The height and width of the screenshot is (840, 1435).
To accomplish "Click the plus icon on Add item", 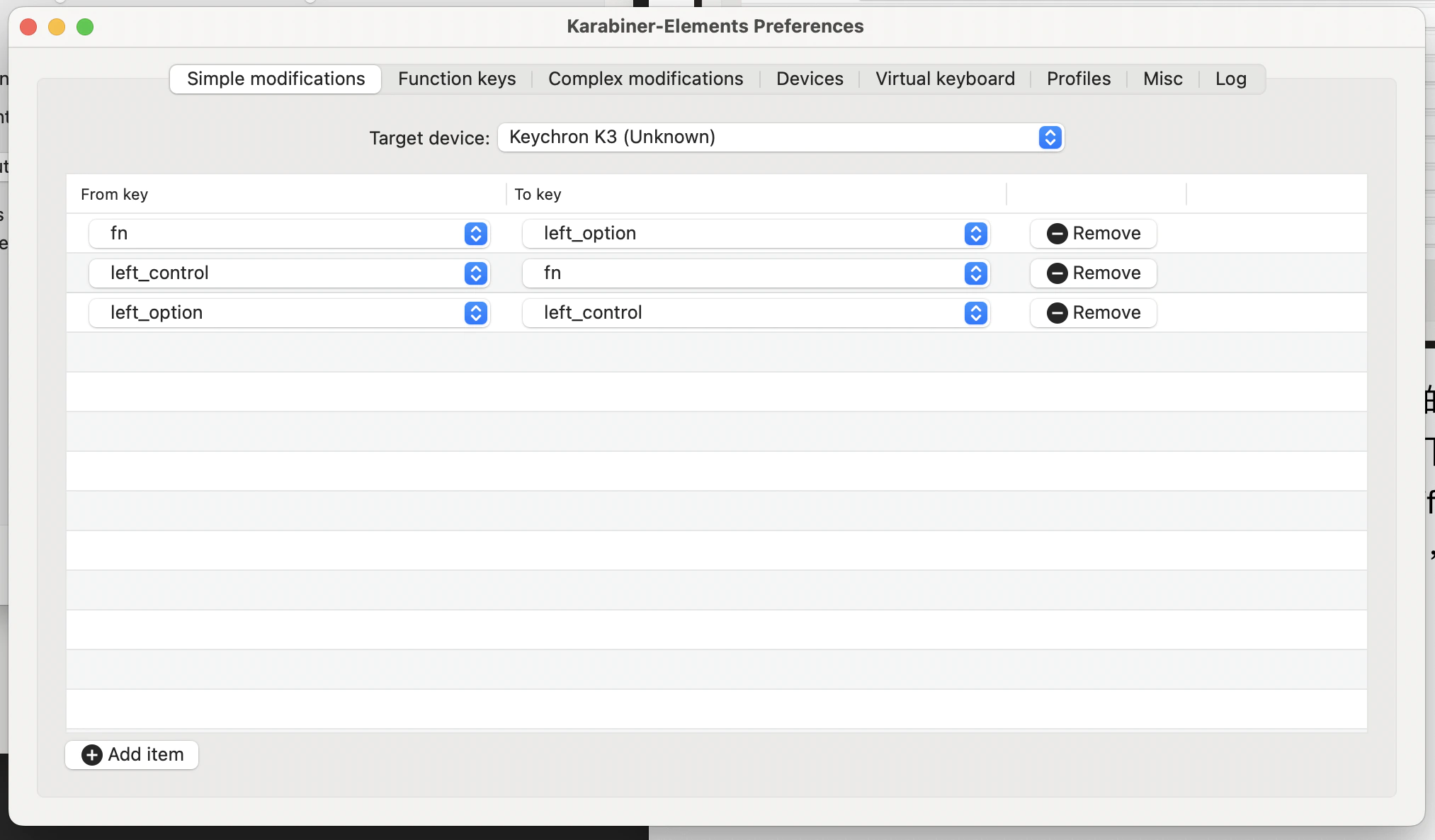I will (x=92, y=755).
